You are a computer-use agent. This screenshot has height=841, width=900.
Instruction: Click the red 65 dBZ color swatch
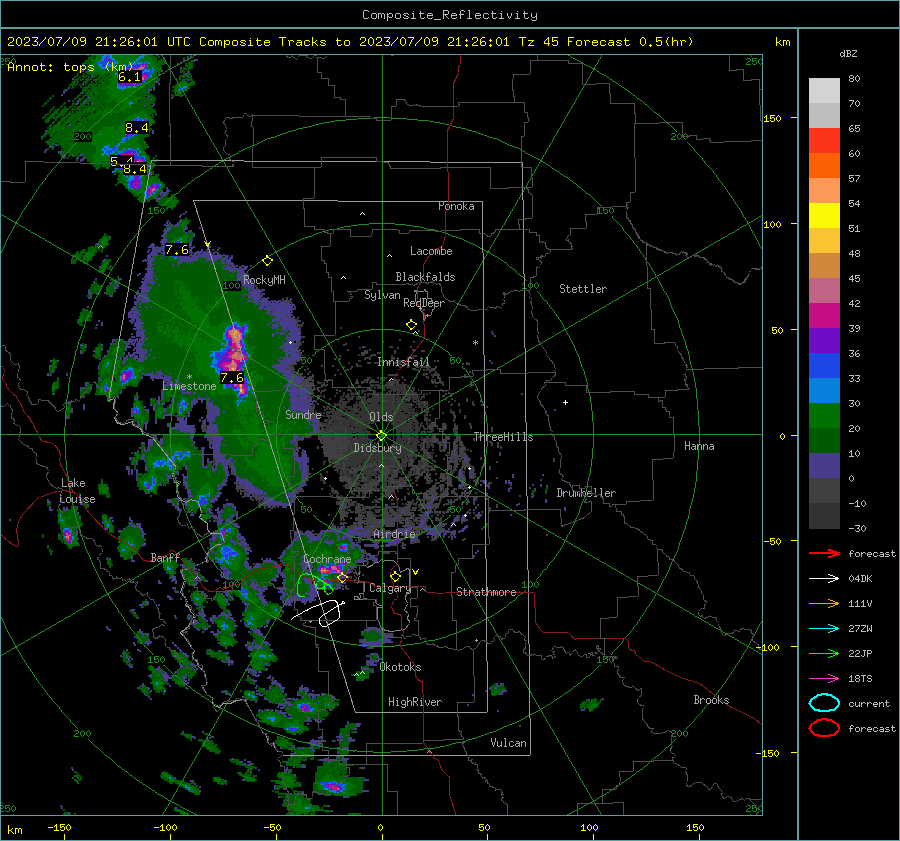tap(824, 140)
